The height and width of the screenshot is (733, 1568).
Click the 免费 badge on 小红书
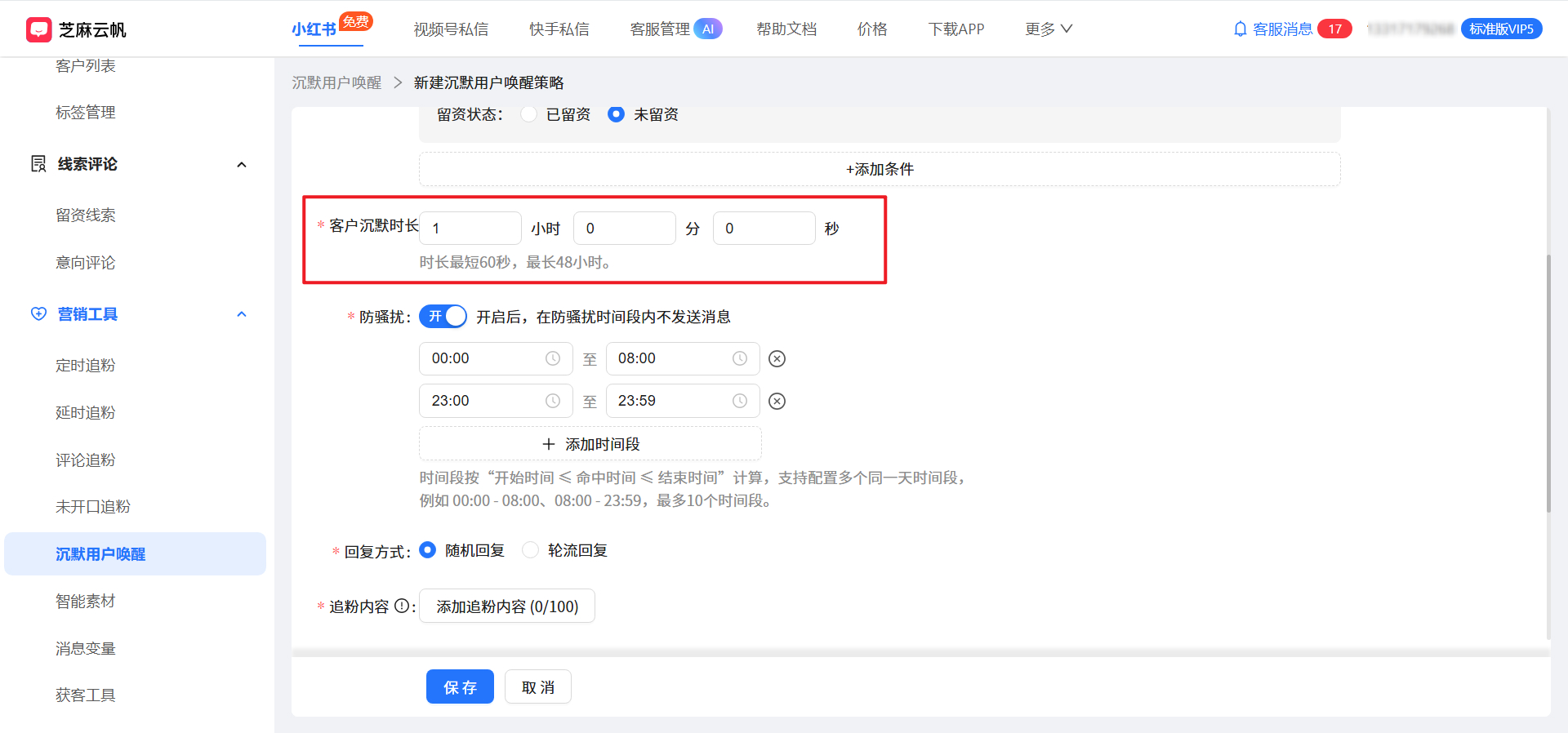(x=356, y=21)
